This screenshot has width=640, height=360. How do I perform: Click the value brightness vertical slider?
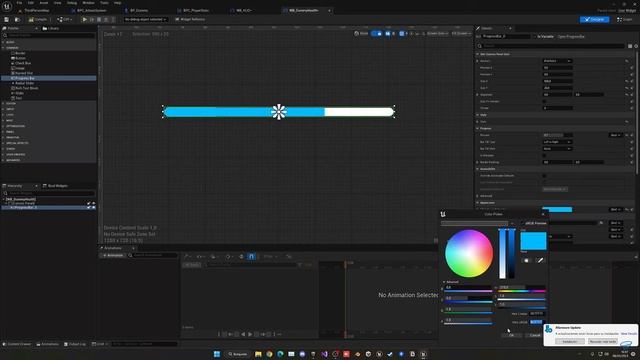click(511, 253)
